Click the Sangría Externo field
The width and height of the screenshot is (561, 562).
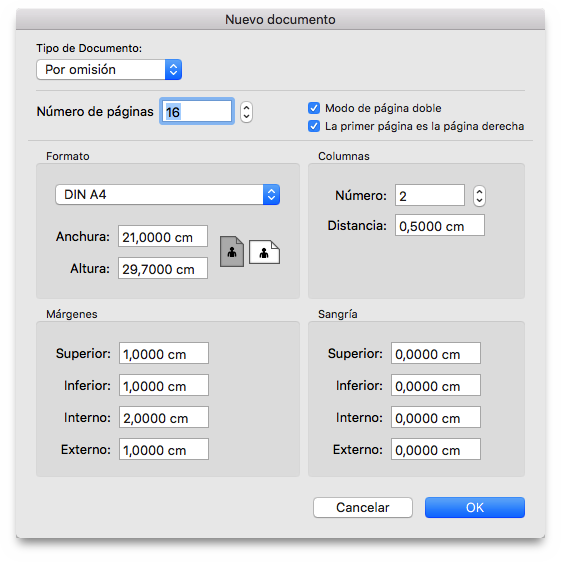coord(436,449)
